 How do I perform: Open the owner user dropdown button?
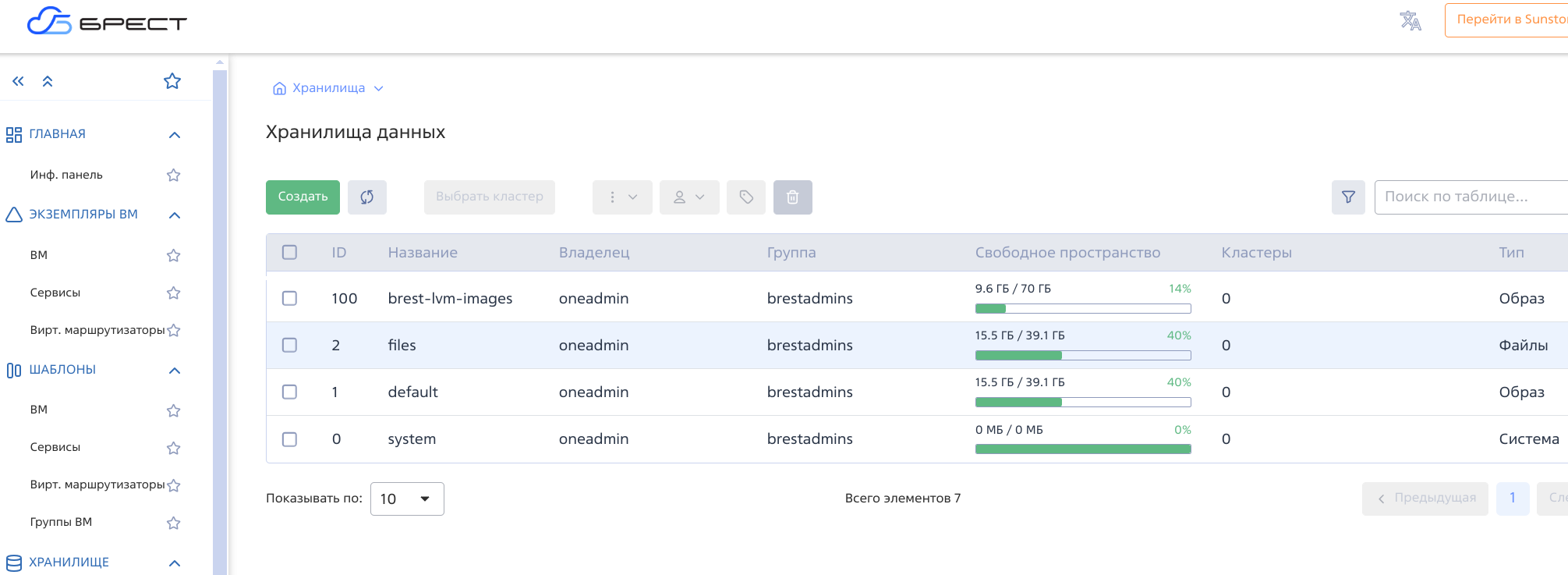point(688,197)
